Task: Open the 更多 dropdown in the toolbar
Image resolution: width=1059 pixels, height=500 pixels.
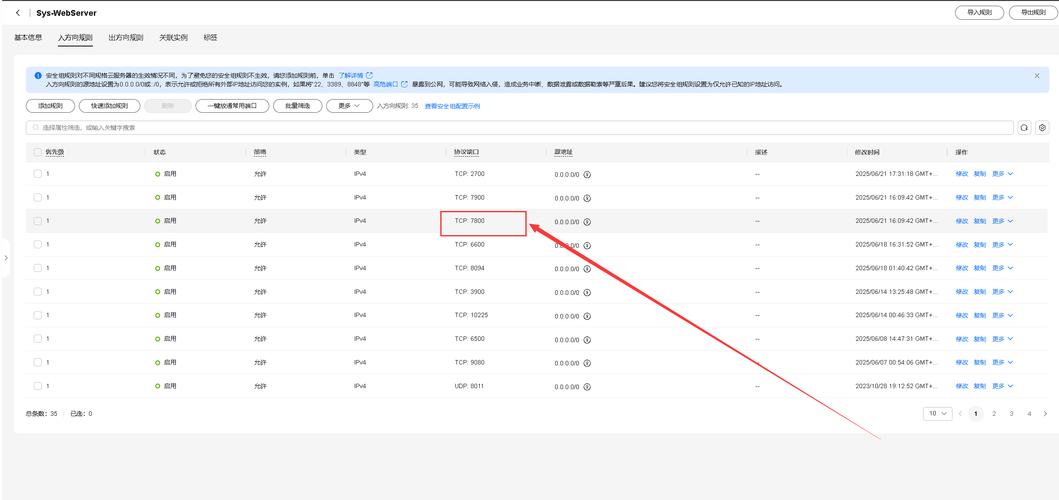Action: click(349, 106)
